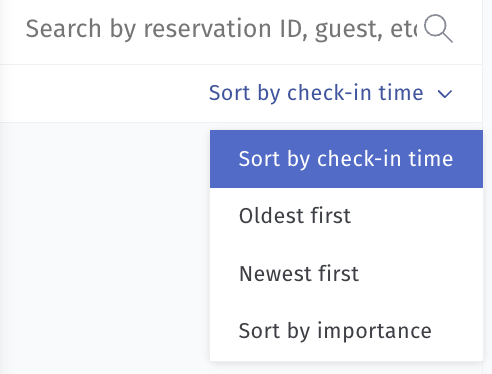The height and width of the screenshot is (374, 492).
Task: Click the Oldest first list entry
Action: [x=346, y=216]
